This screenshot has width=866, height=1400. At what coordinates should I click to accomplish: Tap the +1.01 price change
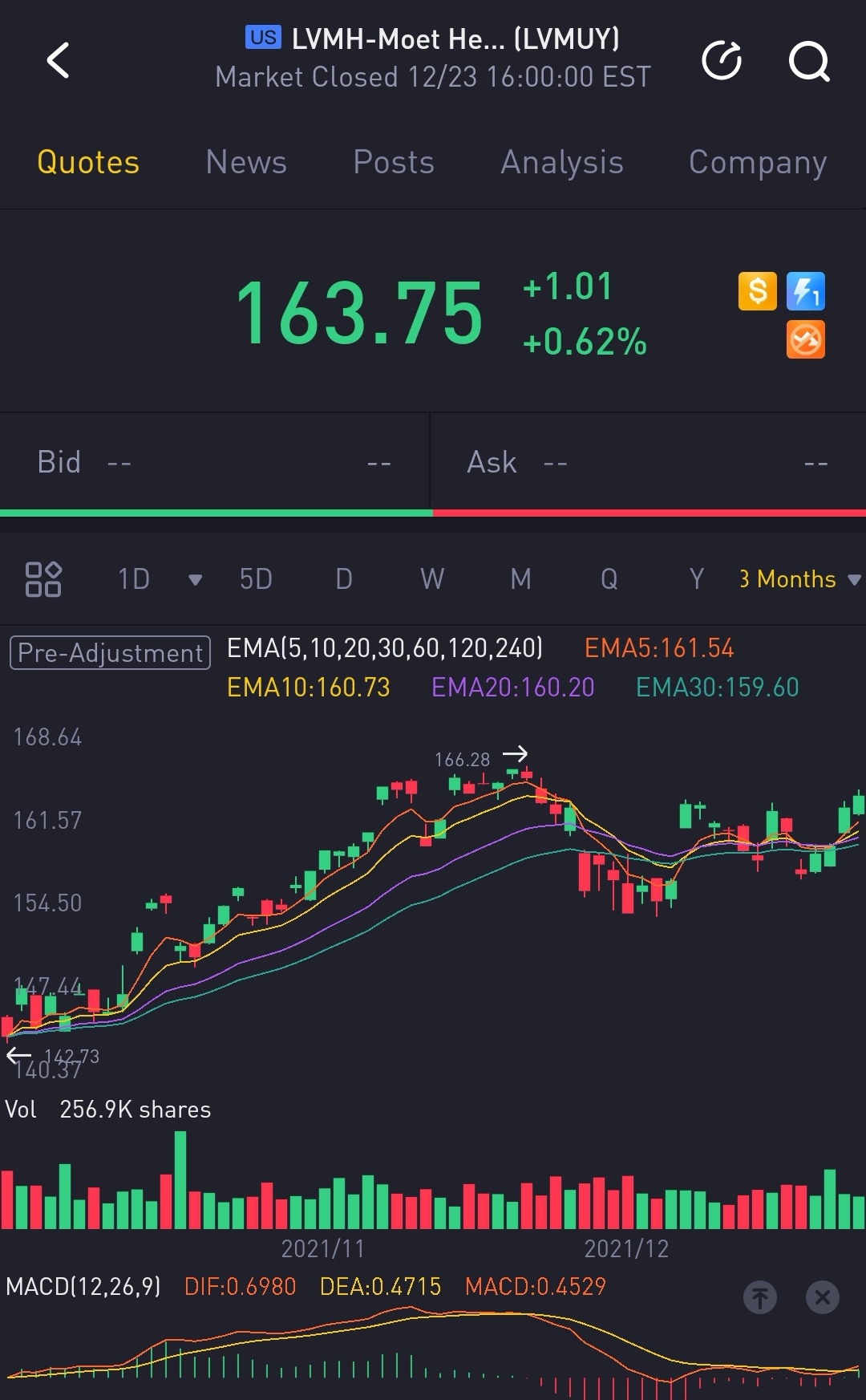568,286
